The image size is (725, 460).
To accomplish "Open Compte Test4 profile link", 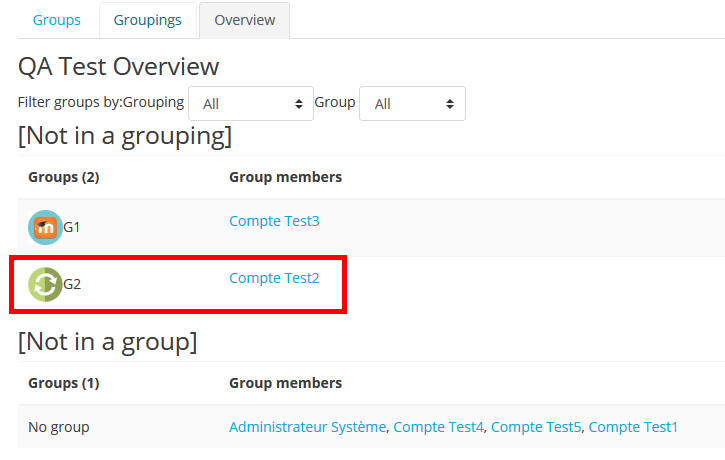I will tap(438, 427).
